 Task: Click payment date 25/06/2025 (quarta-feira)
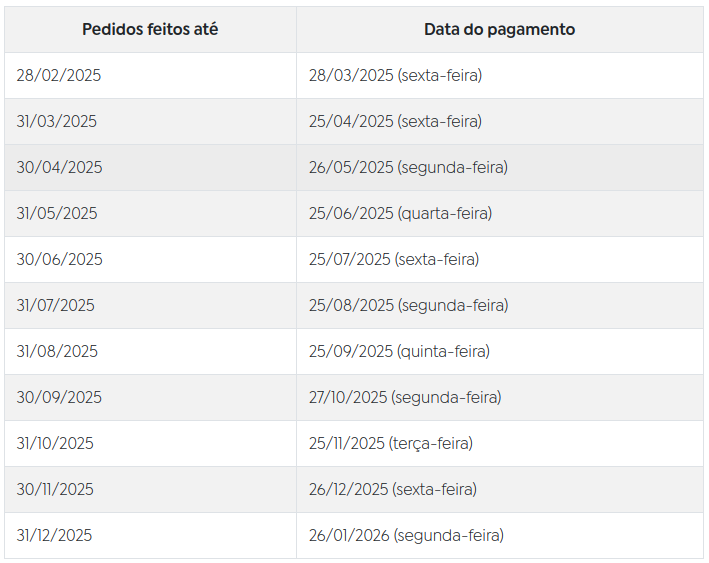tap(400, 214)
